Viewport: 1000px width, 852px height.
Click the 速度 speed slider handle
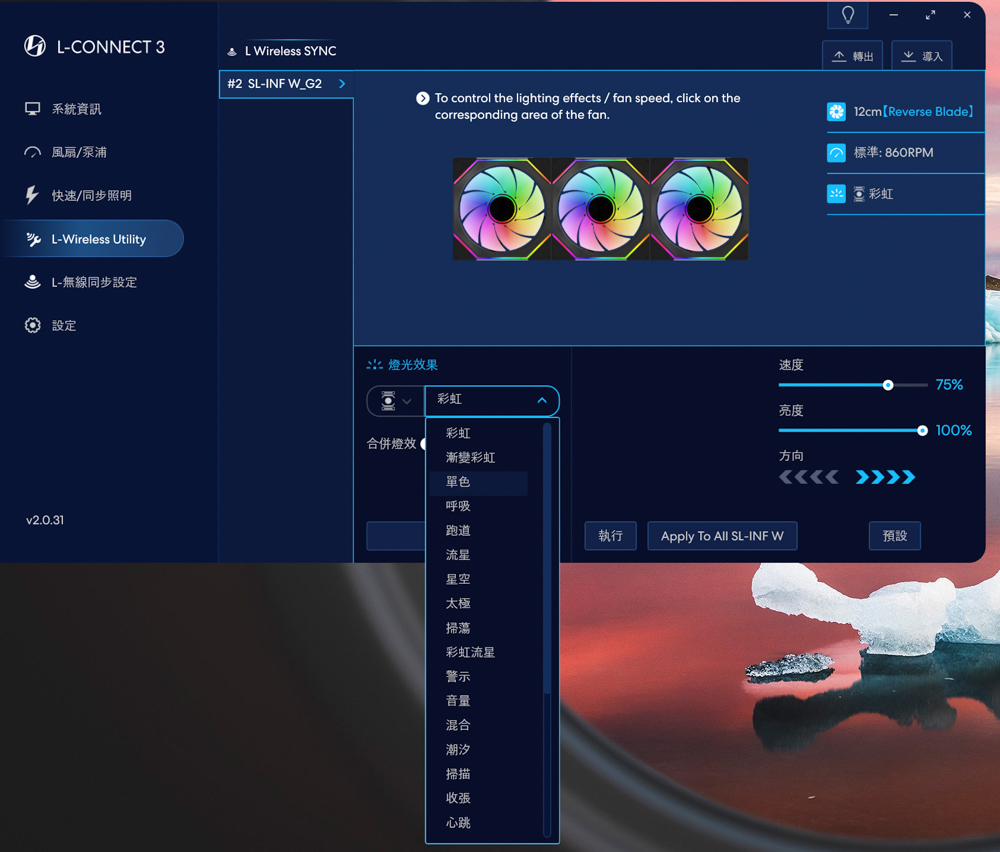click(888, 385)
